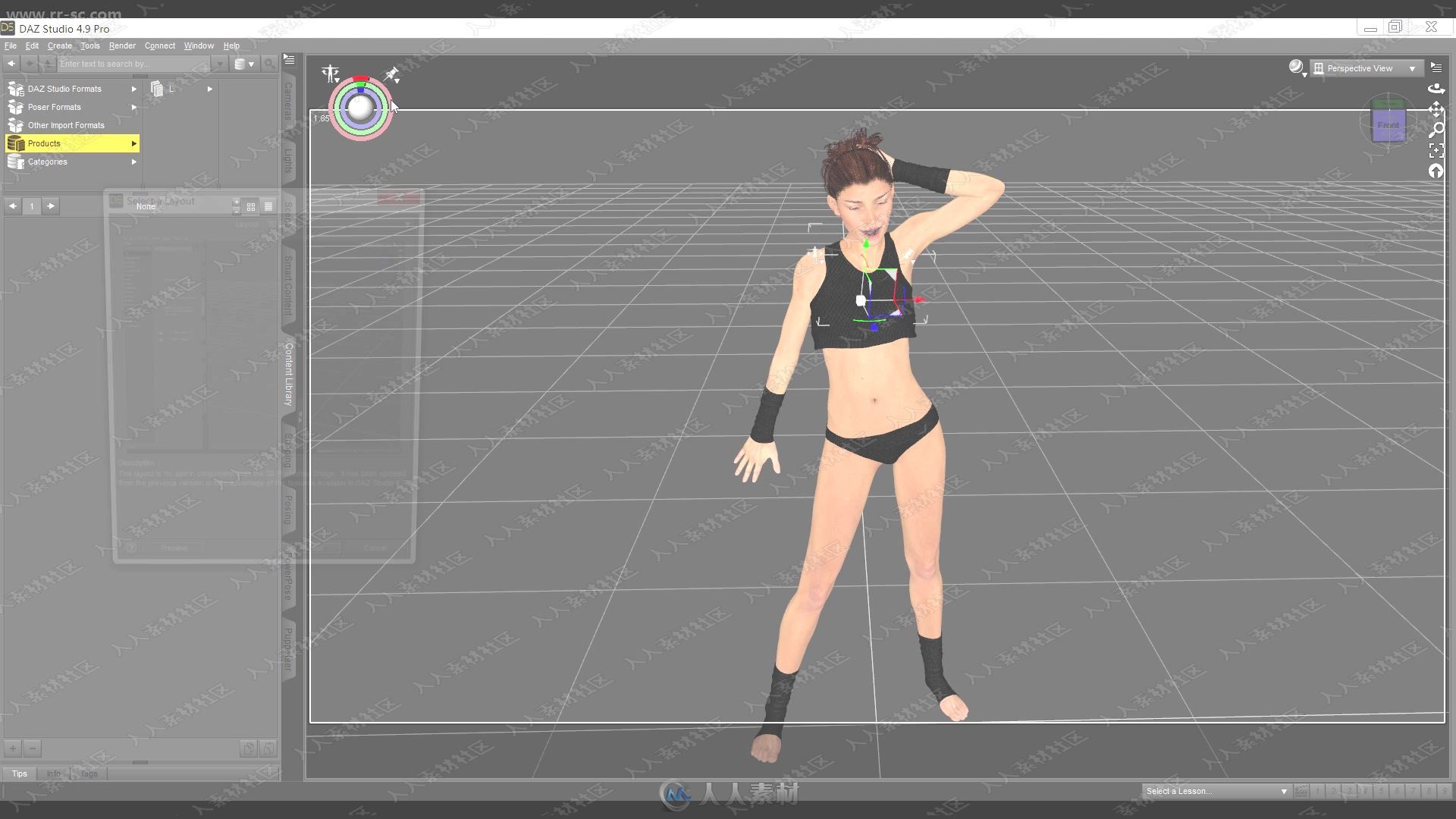Switch to the Tags tab
Image resolution: width=1456 pixels, height=819 pixels.
[x=89, y=773]
